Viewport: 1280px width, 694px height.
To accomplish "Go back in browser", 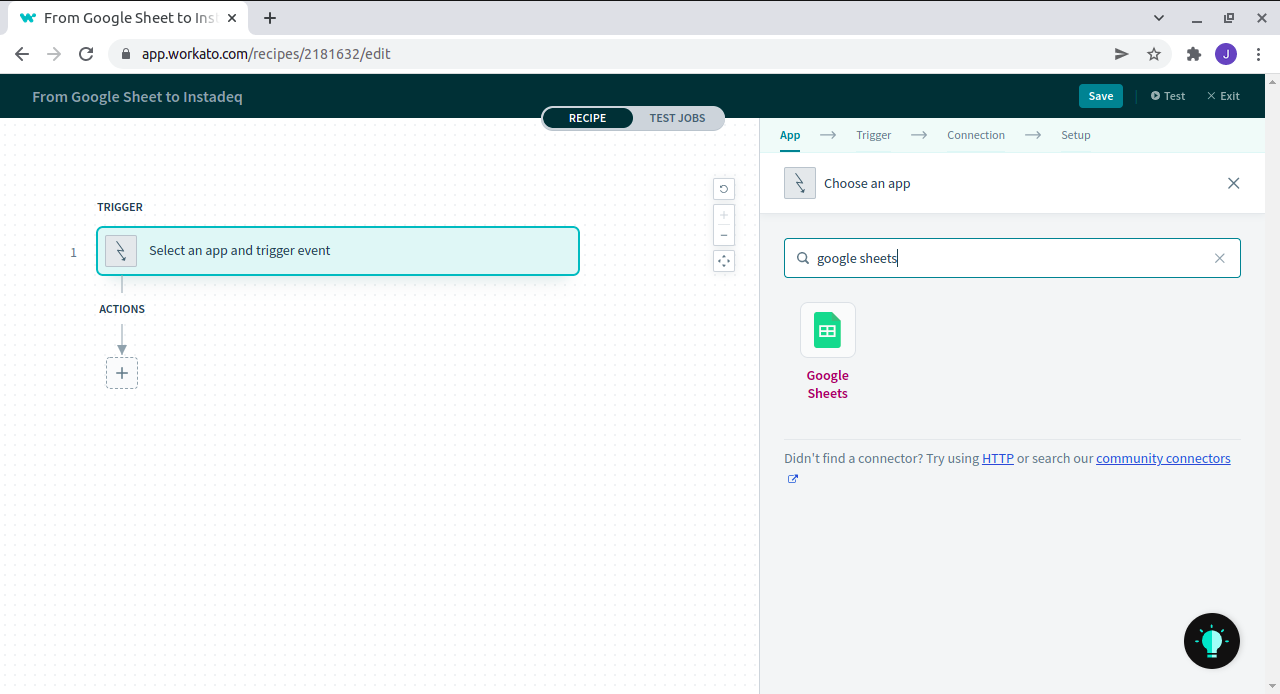I will click(22, 54).
